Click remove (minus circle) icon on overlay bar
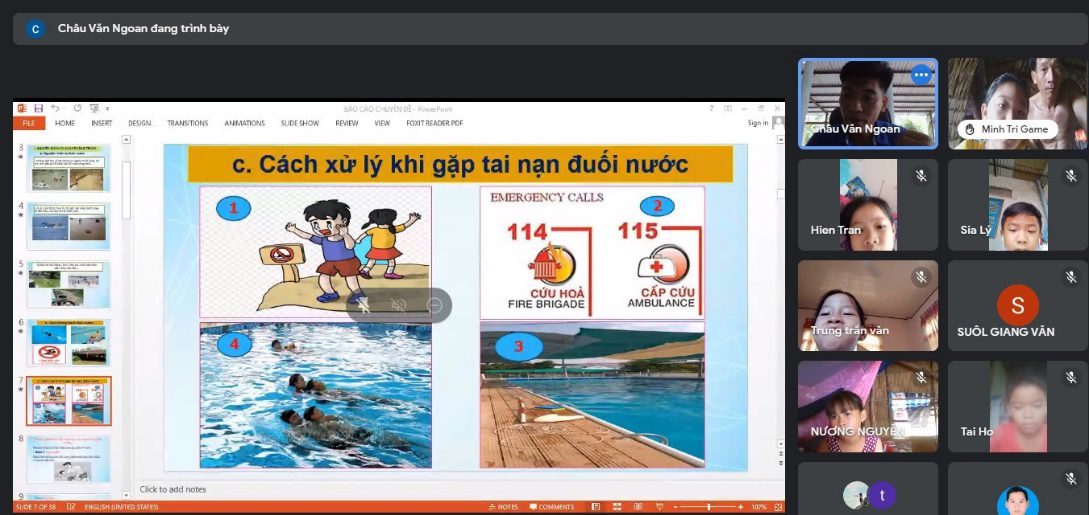Screen dimensions: 1089x515 click(x=434, y=305)
